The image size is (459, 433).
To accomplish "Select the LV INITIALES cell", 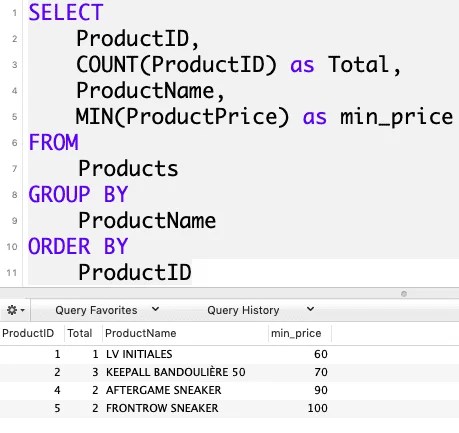I will pos(139,354).
